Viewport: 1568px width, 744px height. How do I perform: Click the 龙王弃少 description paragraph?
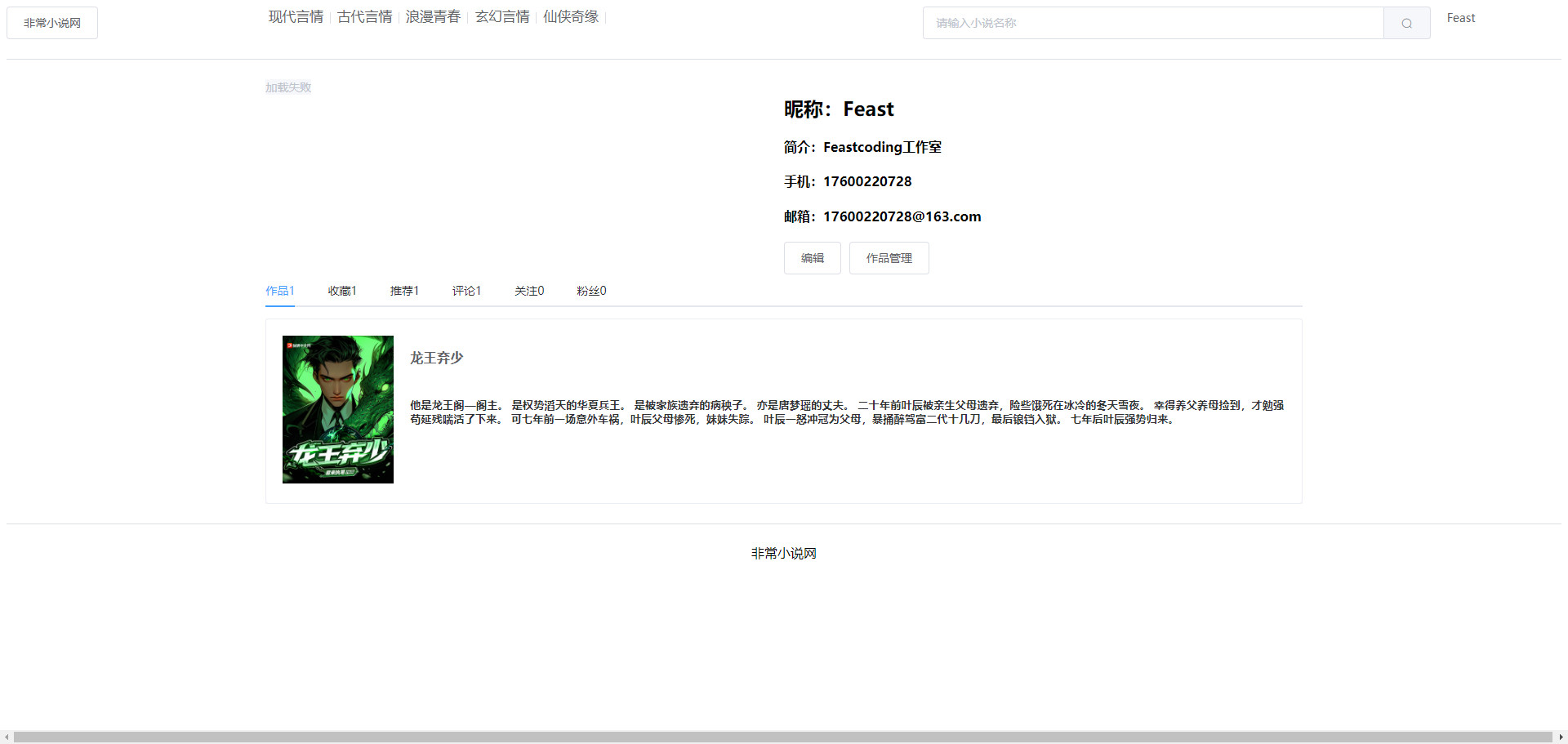click(x=847, y=412)
